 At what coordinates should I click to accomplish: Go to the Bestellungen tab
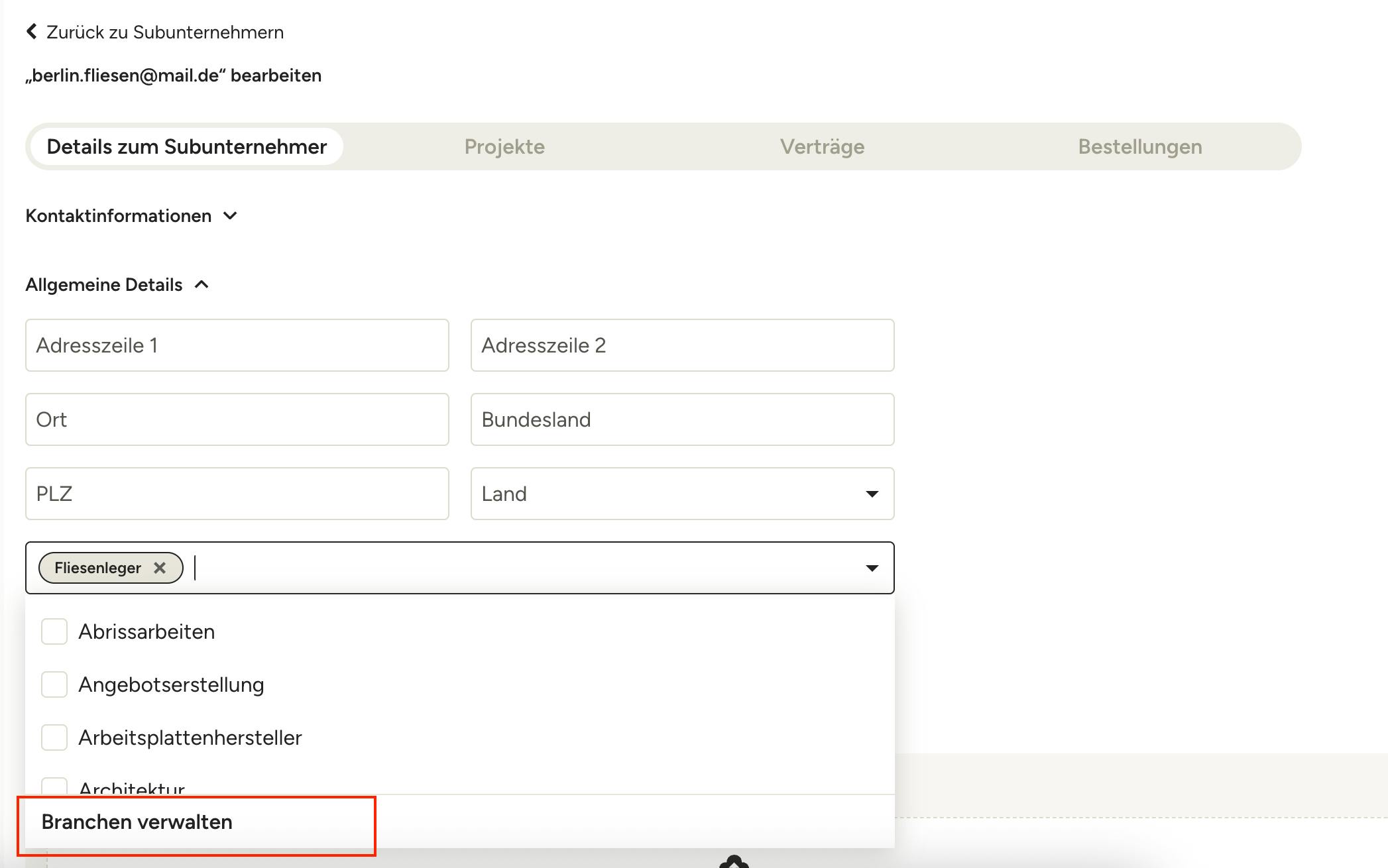1140,146
